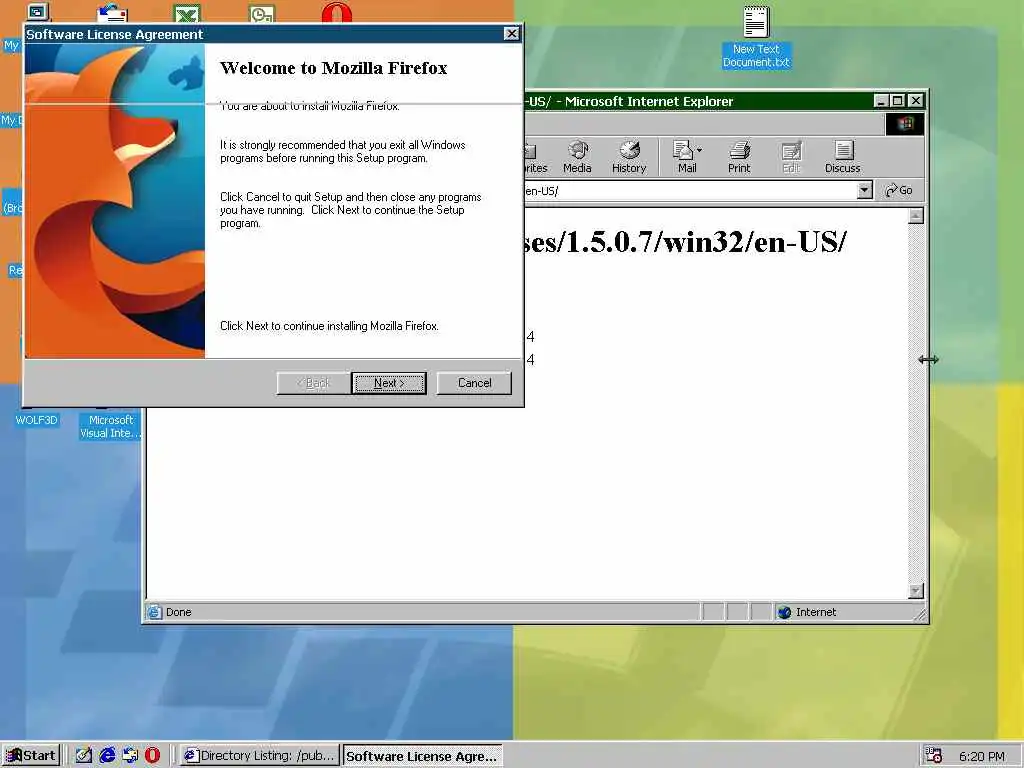Click the IE vertical scrollbar up arrow
This screenshot has width=1024, height=768.
point(916,216)
